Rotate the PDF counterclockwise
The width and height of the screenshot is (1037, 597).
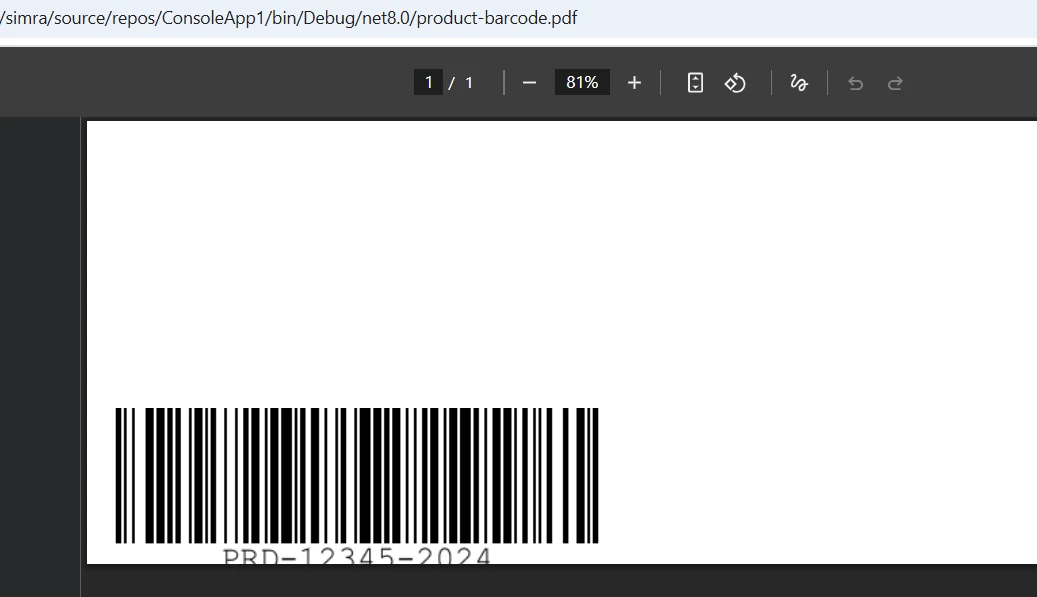click(736, 83)
